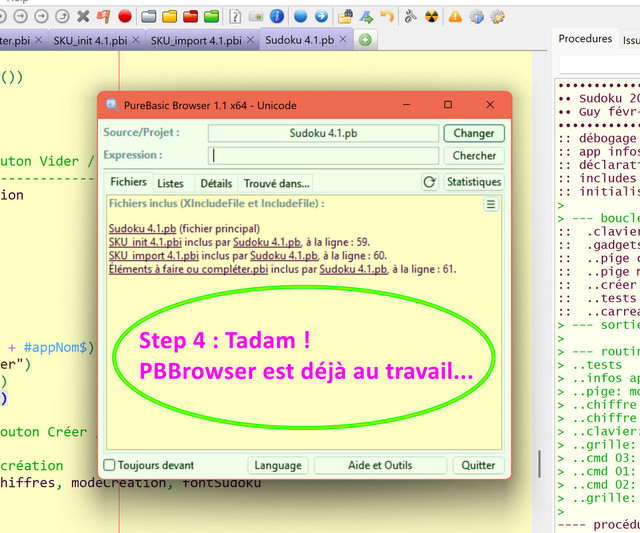Open the Détails tab in PBBrowser
Image resolution: width=640 pixels, height=533 pixels.
[x=216, y=183]
